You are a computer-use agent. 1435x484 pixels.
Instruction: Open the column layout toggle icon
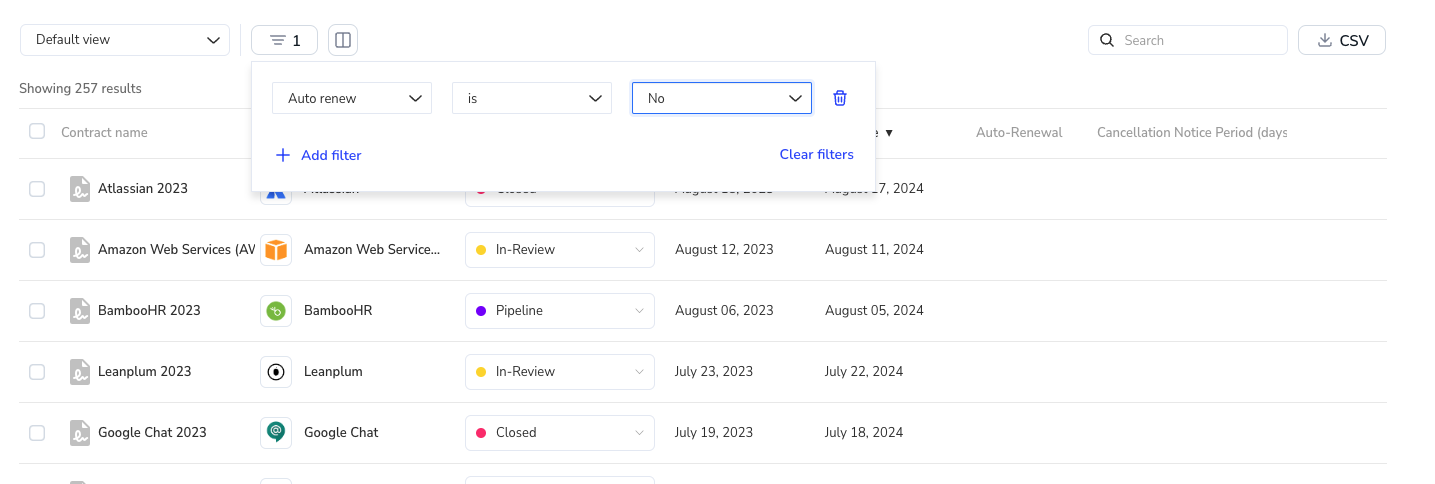coord(343,40)
